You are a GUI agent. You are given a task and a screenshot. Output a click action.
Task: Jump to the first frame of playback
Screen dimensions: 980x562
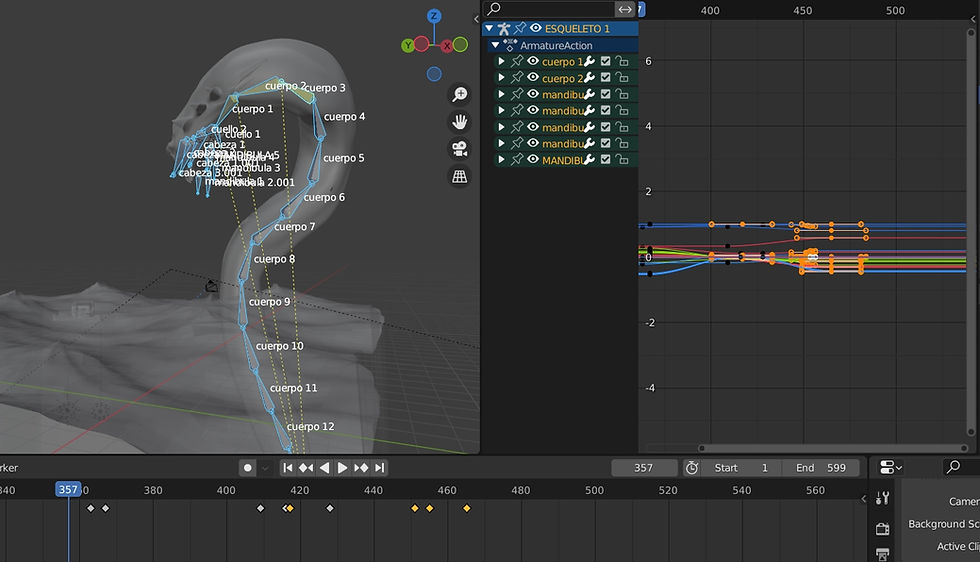[288, 468]
